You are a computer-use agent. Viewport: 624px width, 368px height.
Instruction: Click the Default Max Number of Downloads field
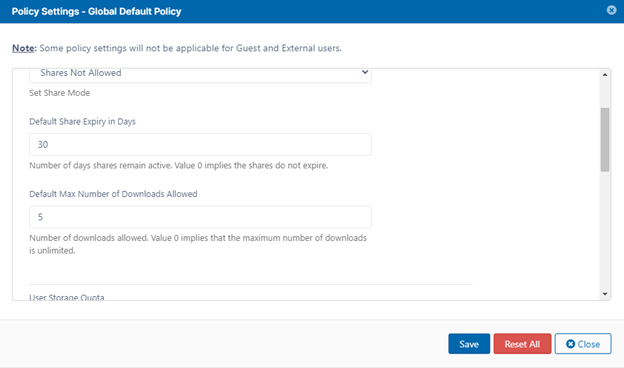(200, 217)
